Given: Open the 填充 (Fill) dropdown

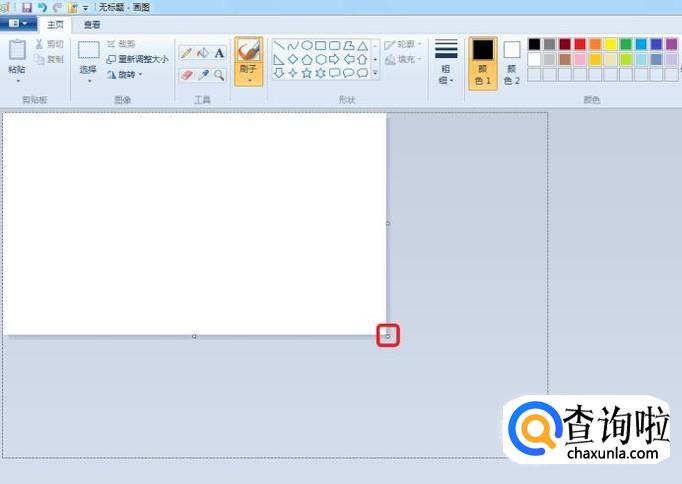Looking at the screenshot, I should pos(403,59).
